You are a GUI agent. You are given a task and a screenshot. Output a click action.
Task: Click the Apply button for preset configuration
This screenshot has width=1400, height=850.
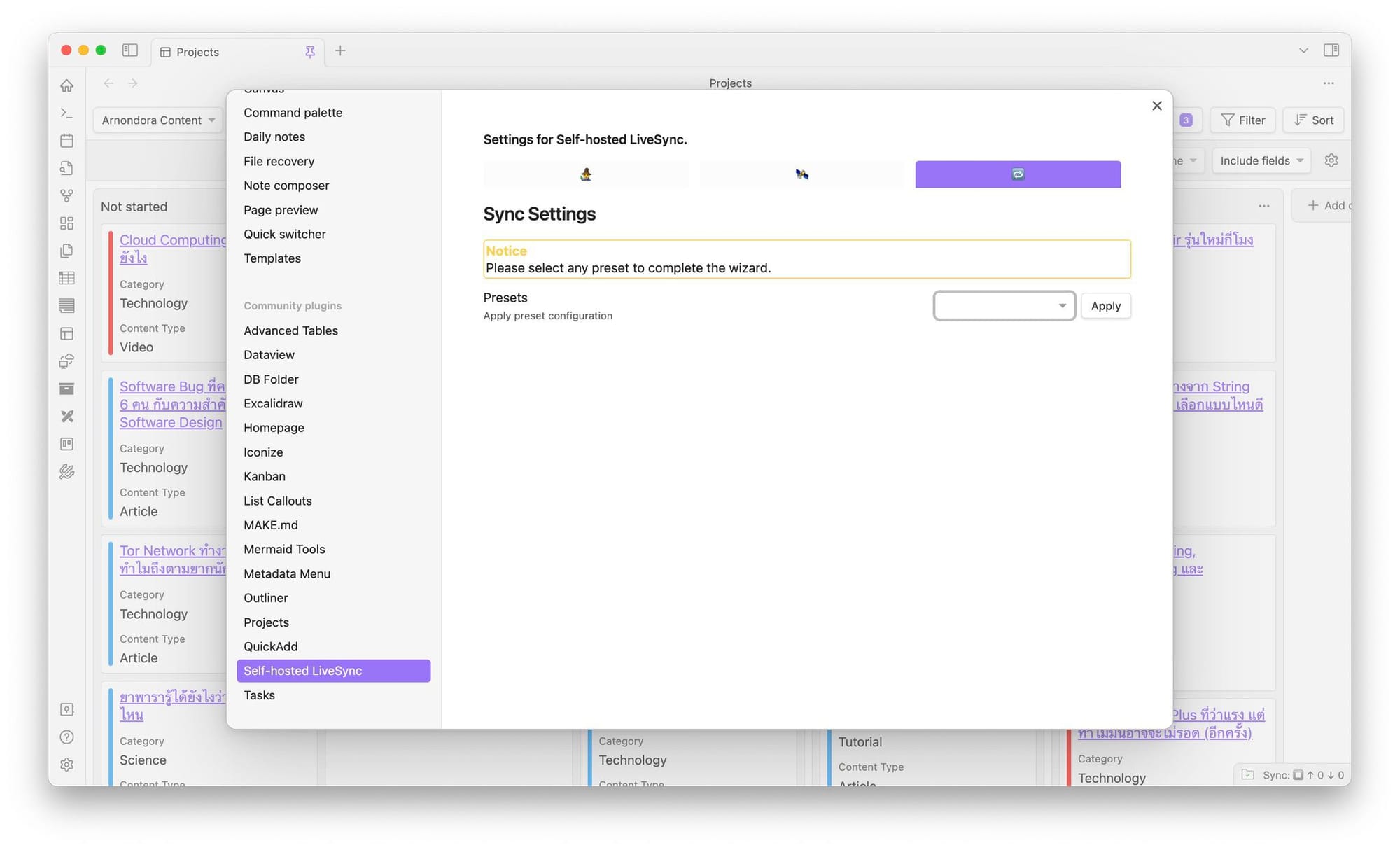(x=1105, y=305)
